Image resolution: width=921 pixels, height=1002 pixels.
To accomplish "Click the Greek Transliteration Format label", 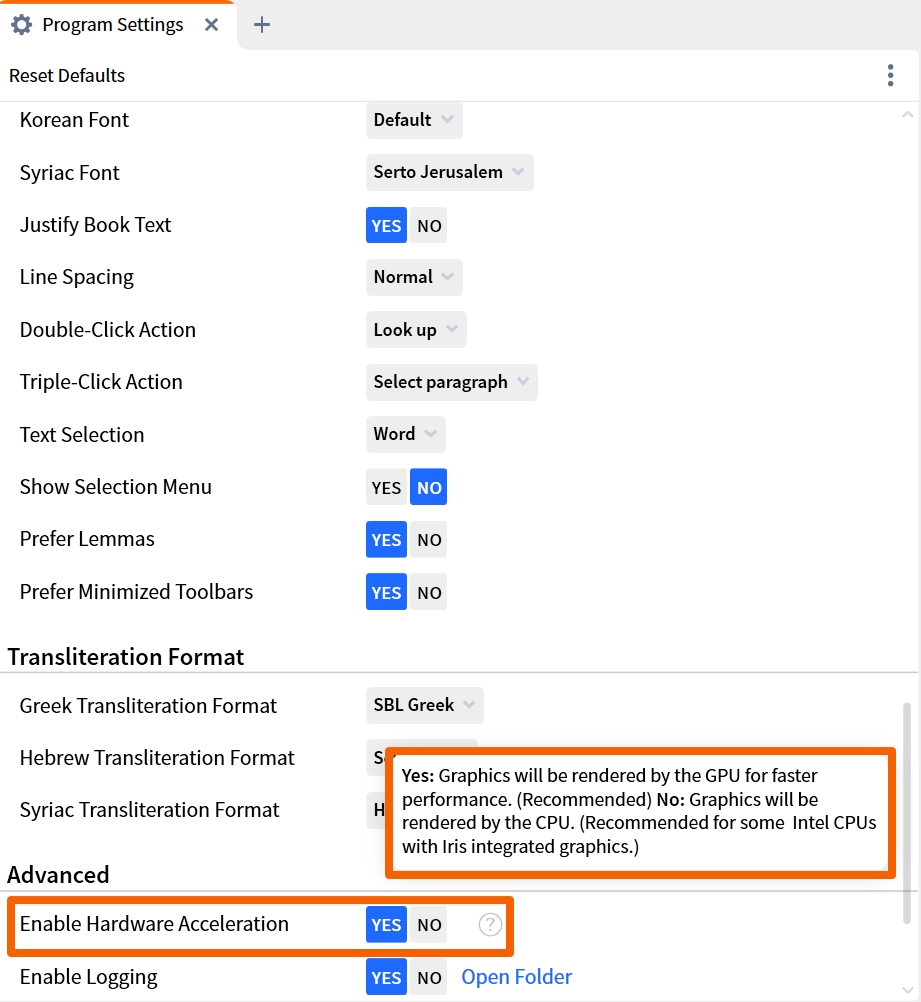I will (148, 705).
